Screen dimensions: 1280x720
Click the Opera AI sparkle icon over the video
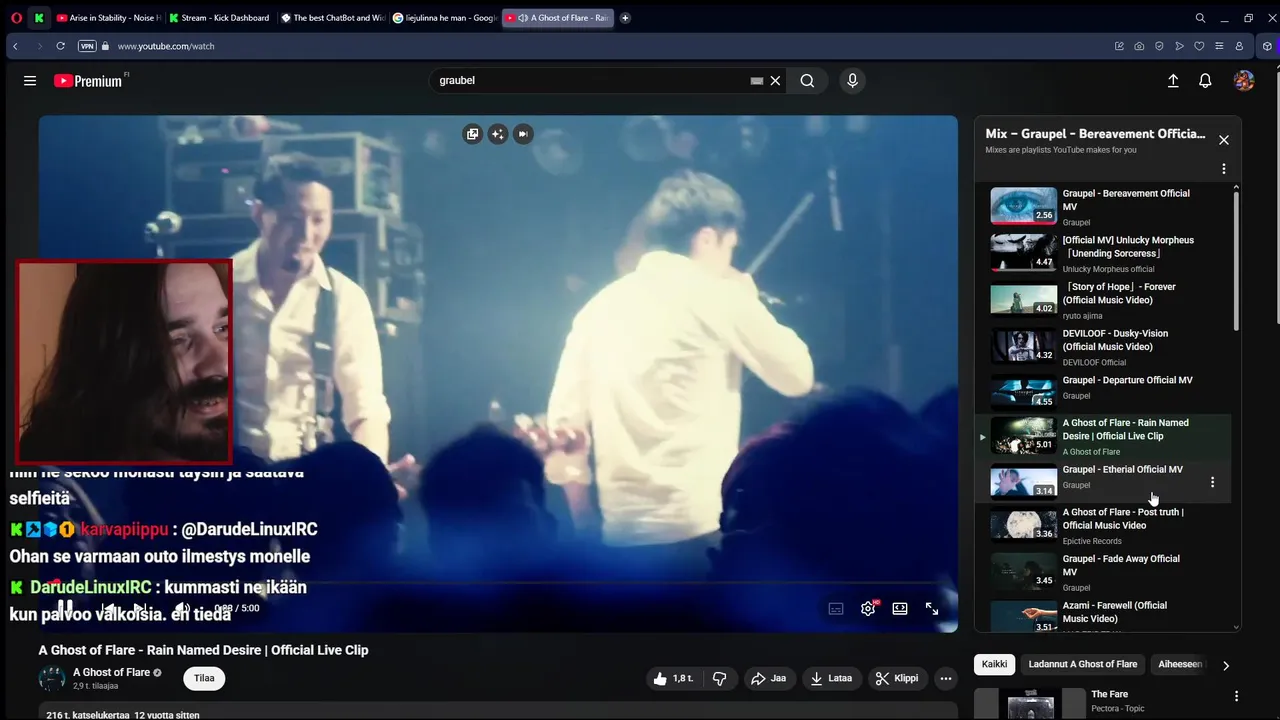tap(497, 134)
